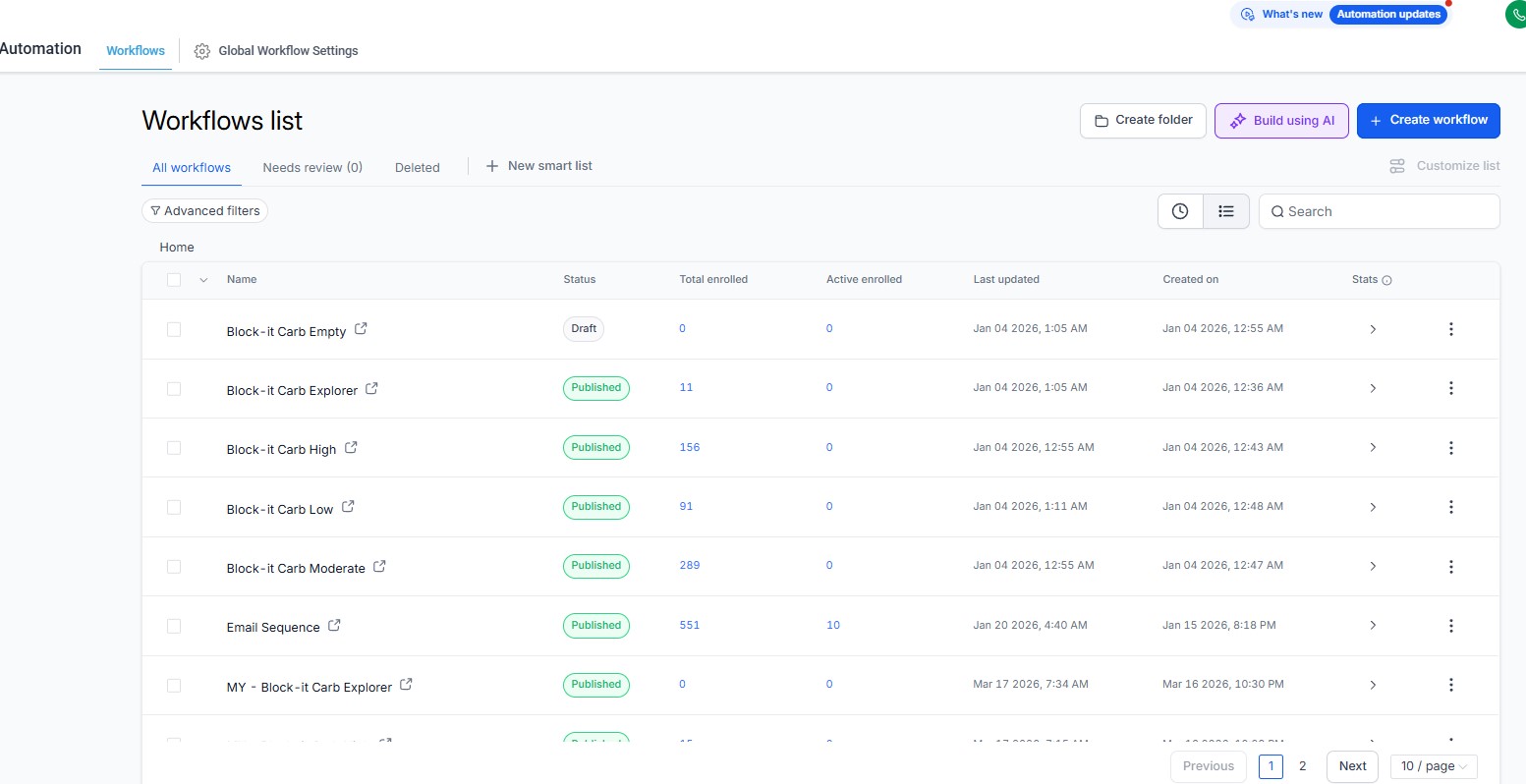Click the green phone dialer icon
Screen dimensions: 1526x784
pyautogui.click(x=1516, y=14)
